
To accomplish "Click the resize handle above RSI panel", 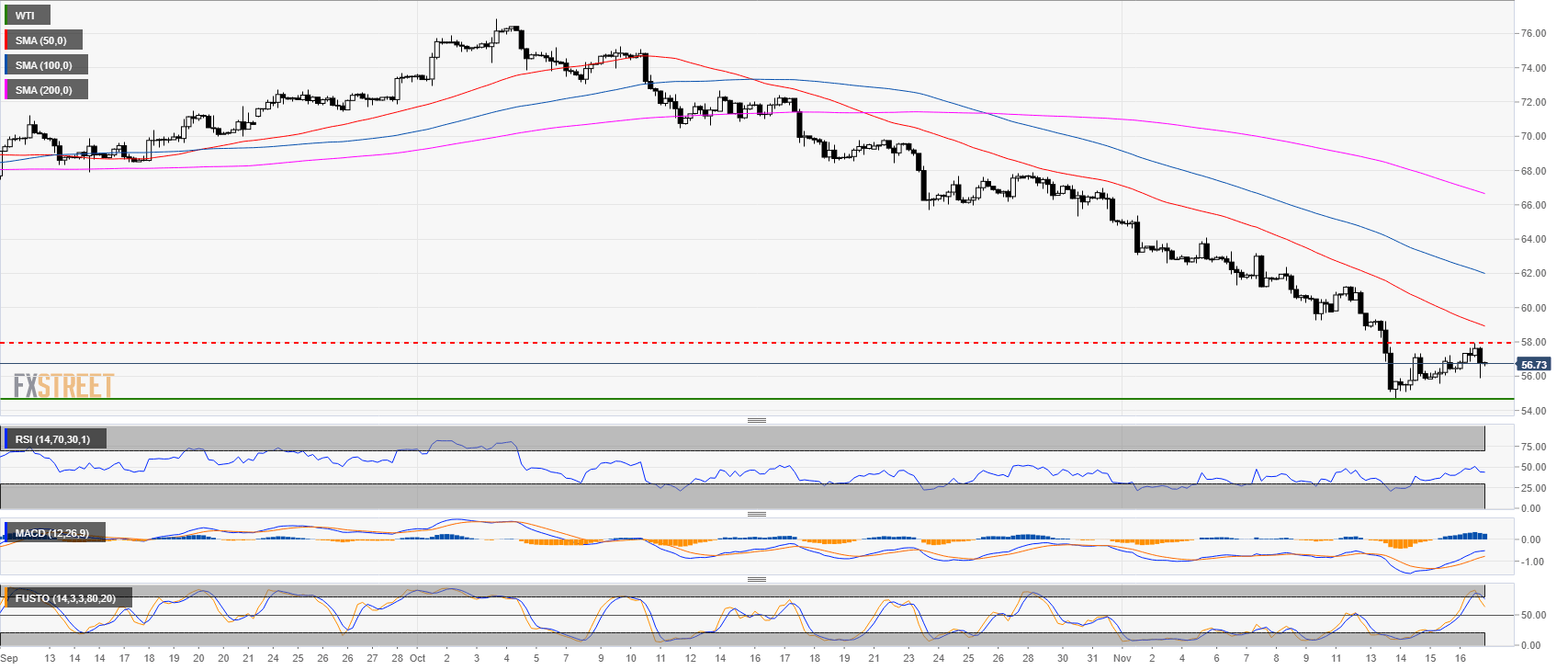I will coord(756,421).
